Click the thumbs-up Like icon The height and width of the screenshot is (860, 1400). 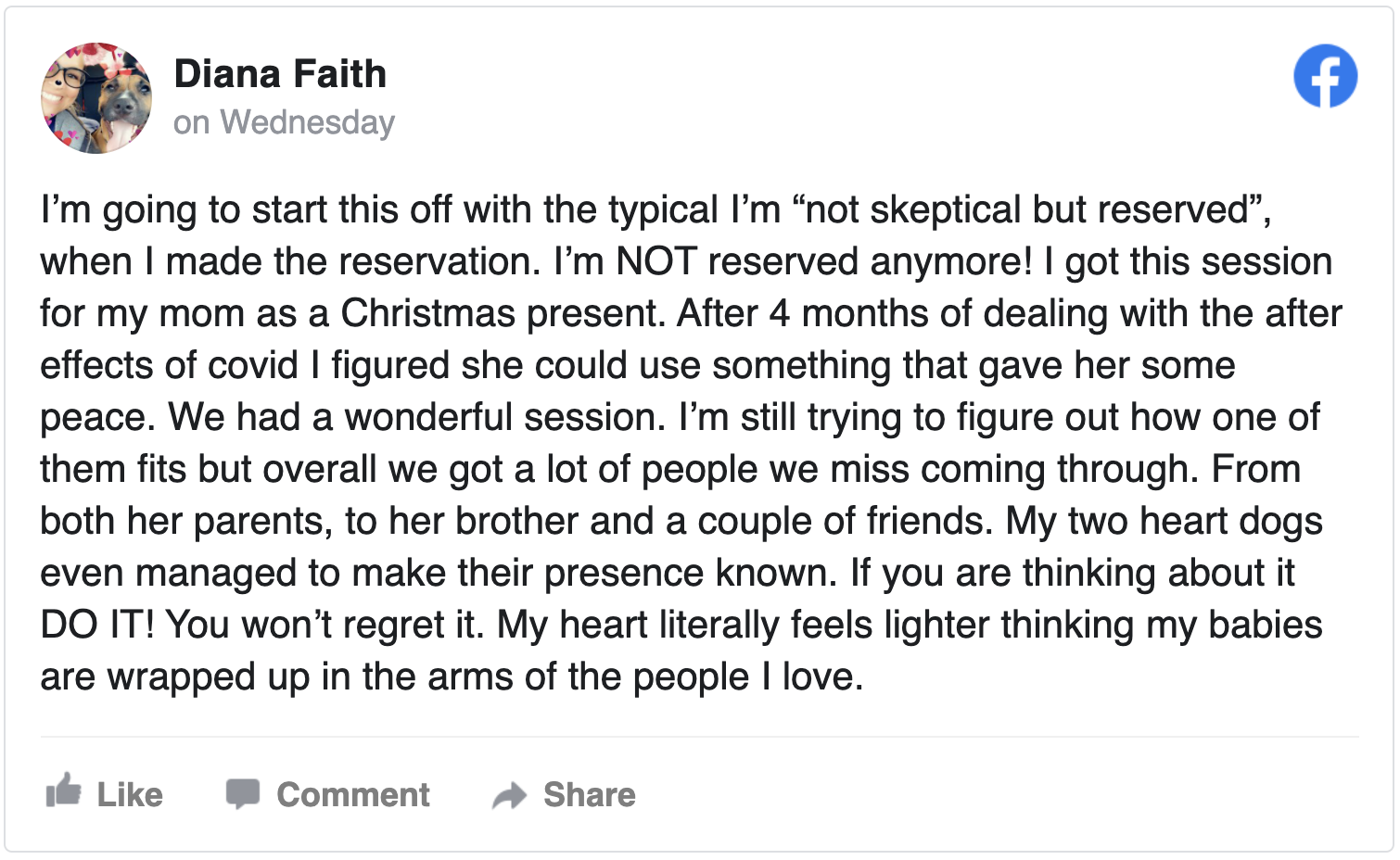click(x=63, y=790)
